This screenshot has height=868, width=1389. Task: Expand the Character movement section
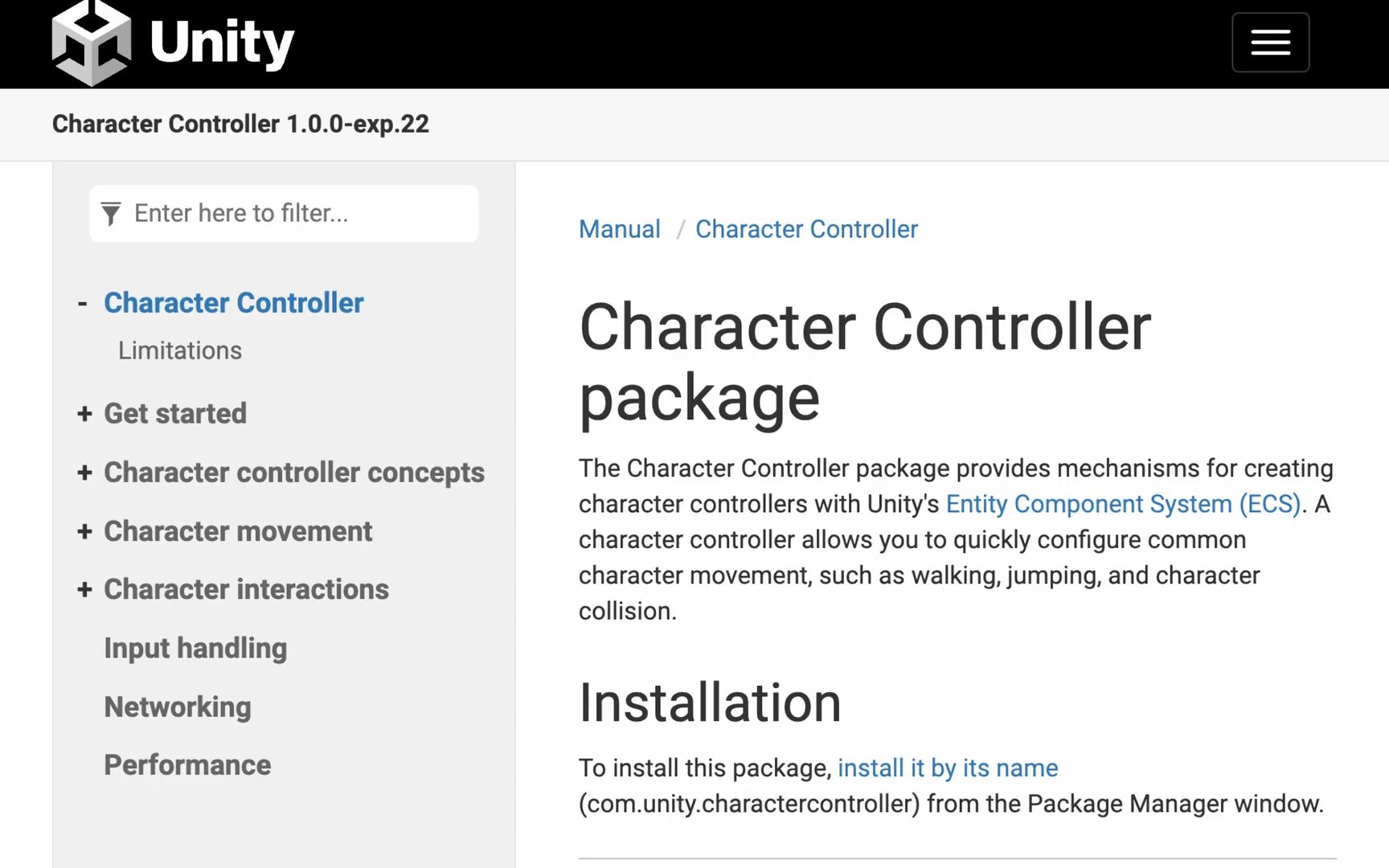click(x=84, y=531)
